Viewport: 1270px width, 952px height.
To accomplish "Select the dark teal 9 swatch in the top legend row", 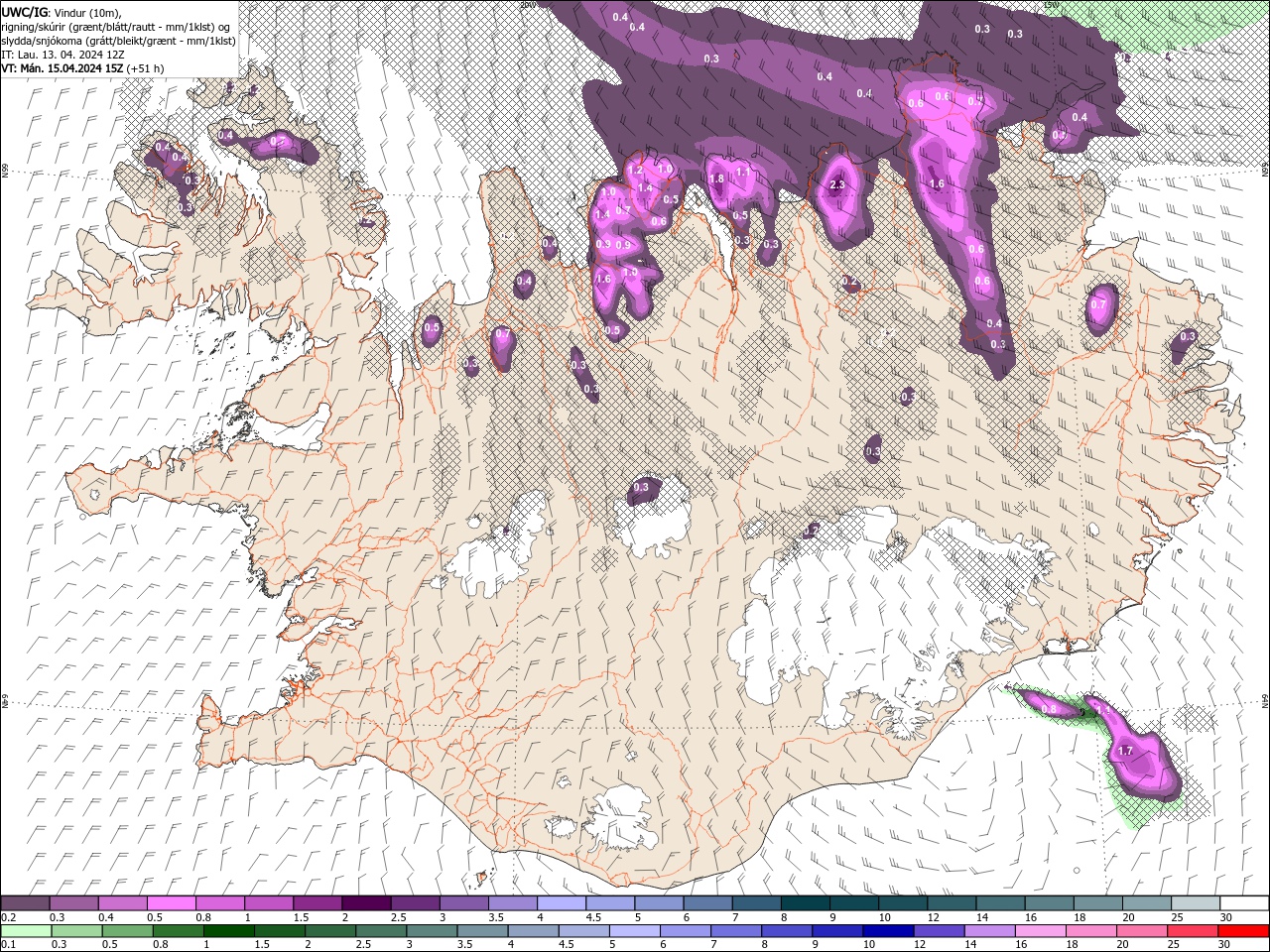I will pos(854,904).
